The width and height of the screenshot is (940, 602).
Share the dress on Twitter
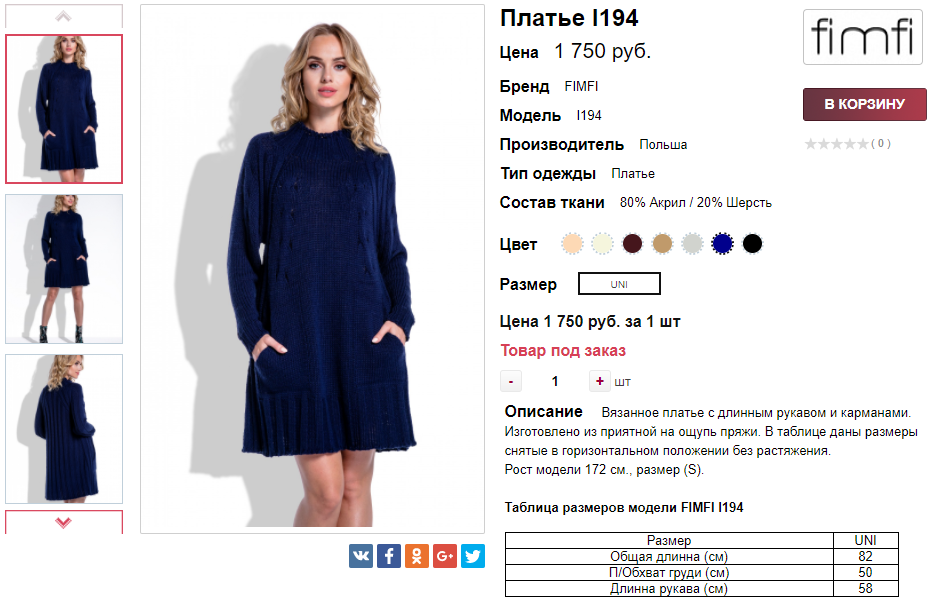(x=472, y=556)
